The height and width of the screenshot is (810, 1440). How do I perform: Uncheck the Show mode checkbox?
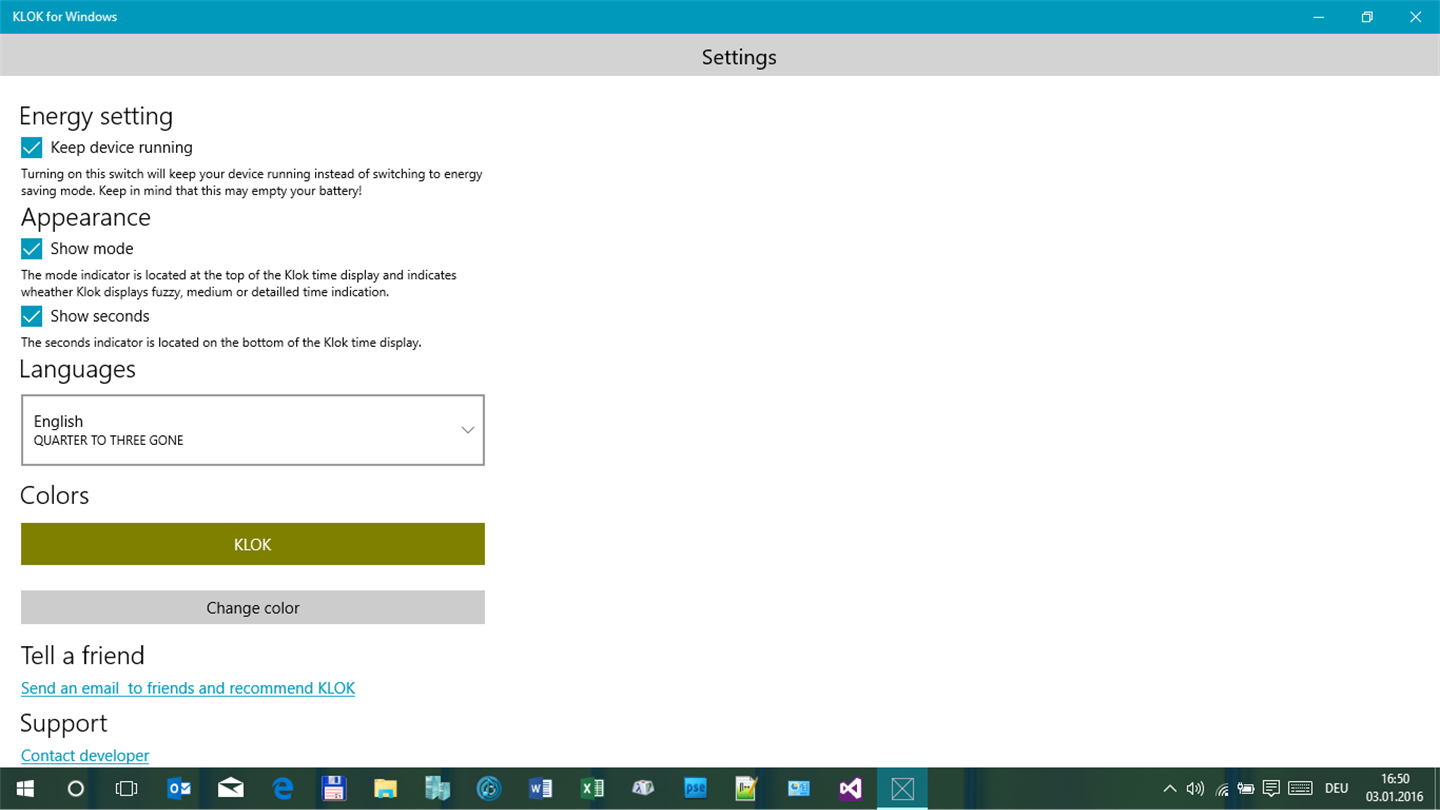[x=32, y=249]
